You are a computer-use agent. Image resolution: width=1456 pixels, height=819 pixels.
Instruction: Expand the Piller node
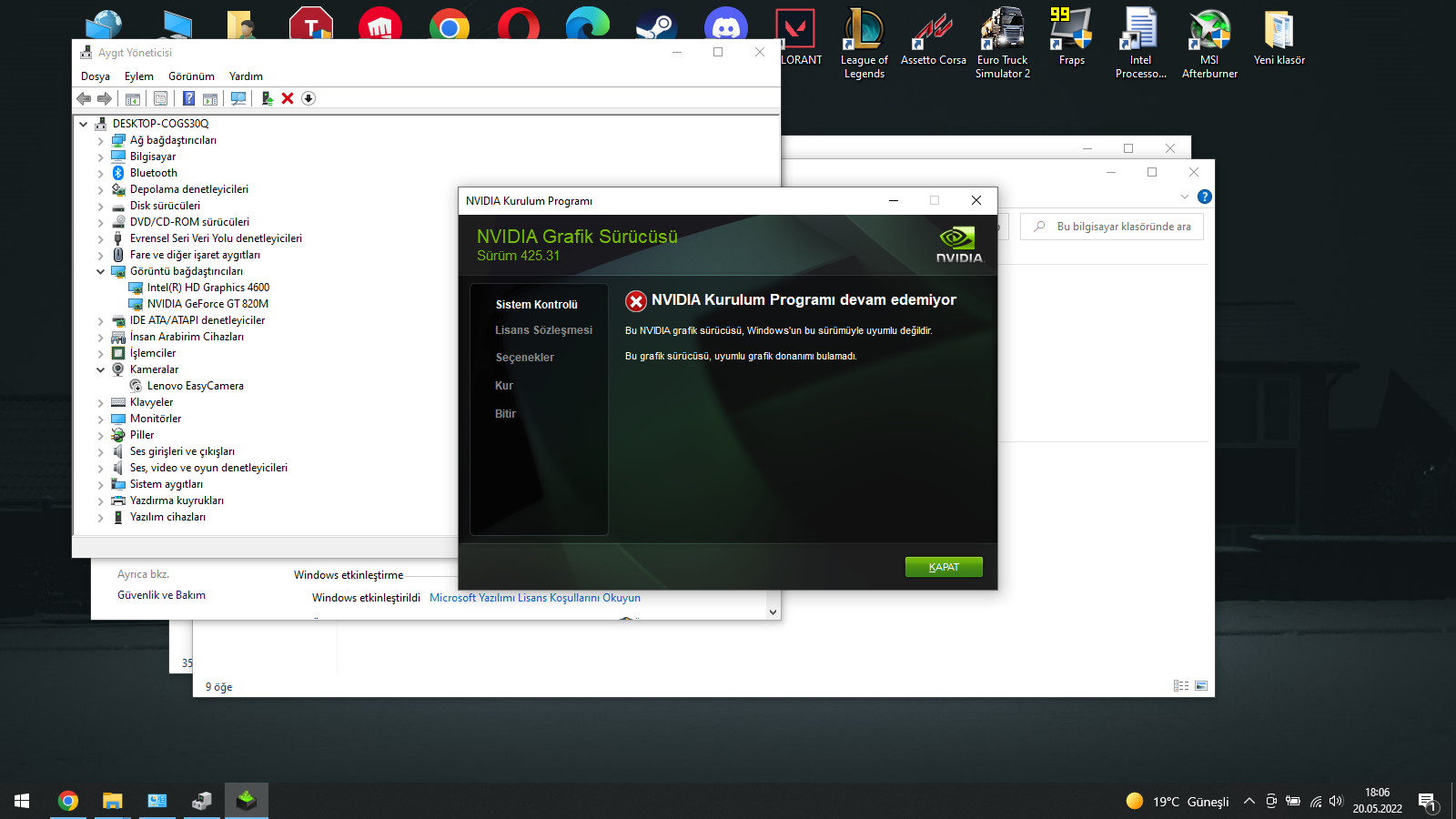[x=101, y=436]
